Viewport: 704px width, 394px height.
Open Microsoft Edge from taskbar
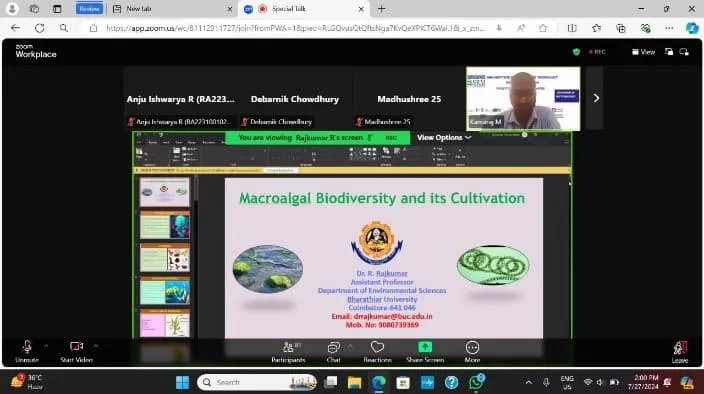click(x=378, y=382)
